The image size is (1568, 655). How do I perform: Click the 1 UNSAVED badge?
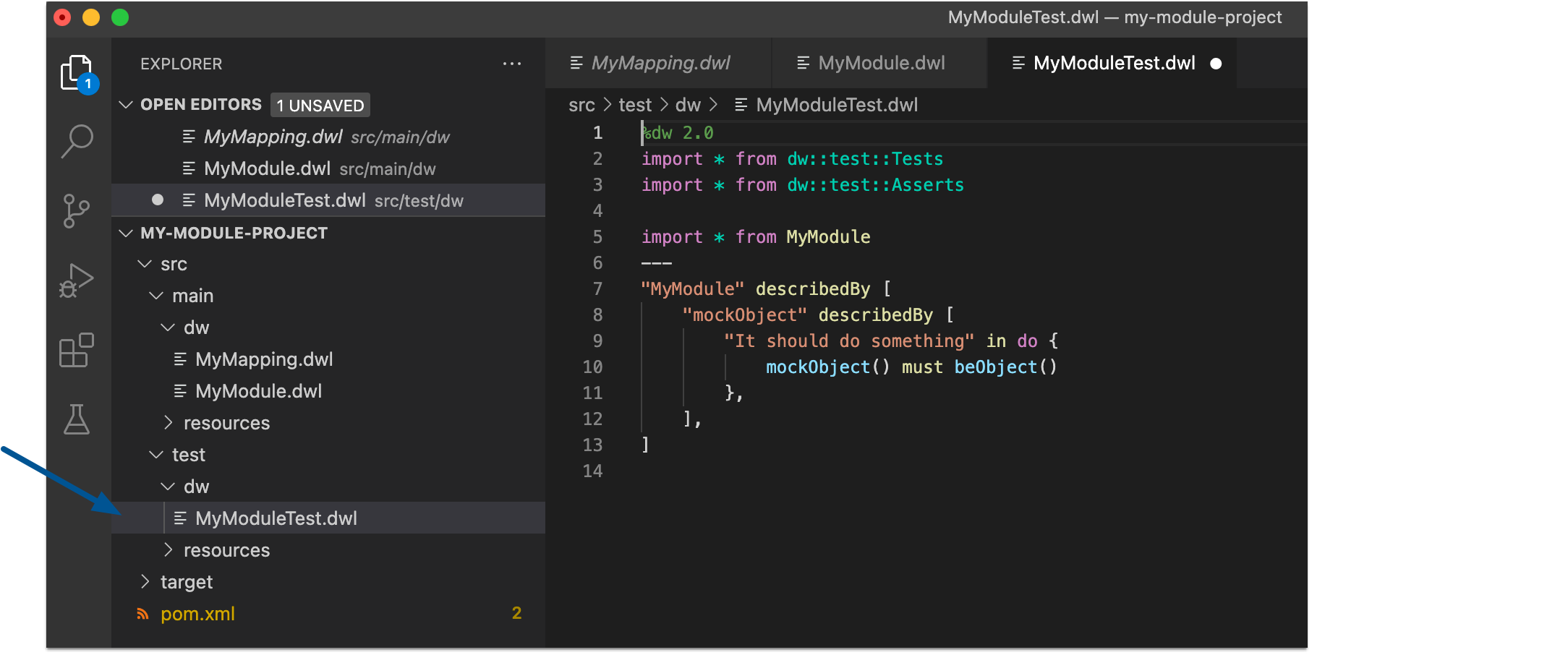(x=320, y=104)
